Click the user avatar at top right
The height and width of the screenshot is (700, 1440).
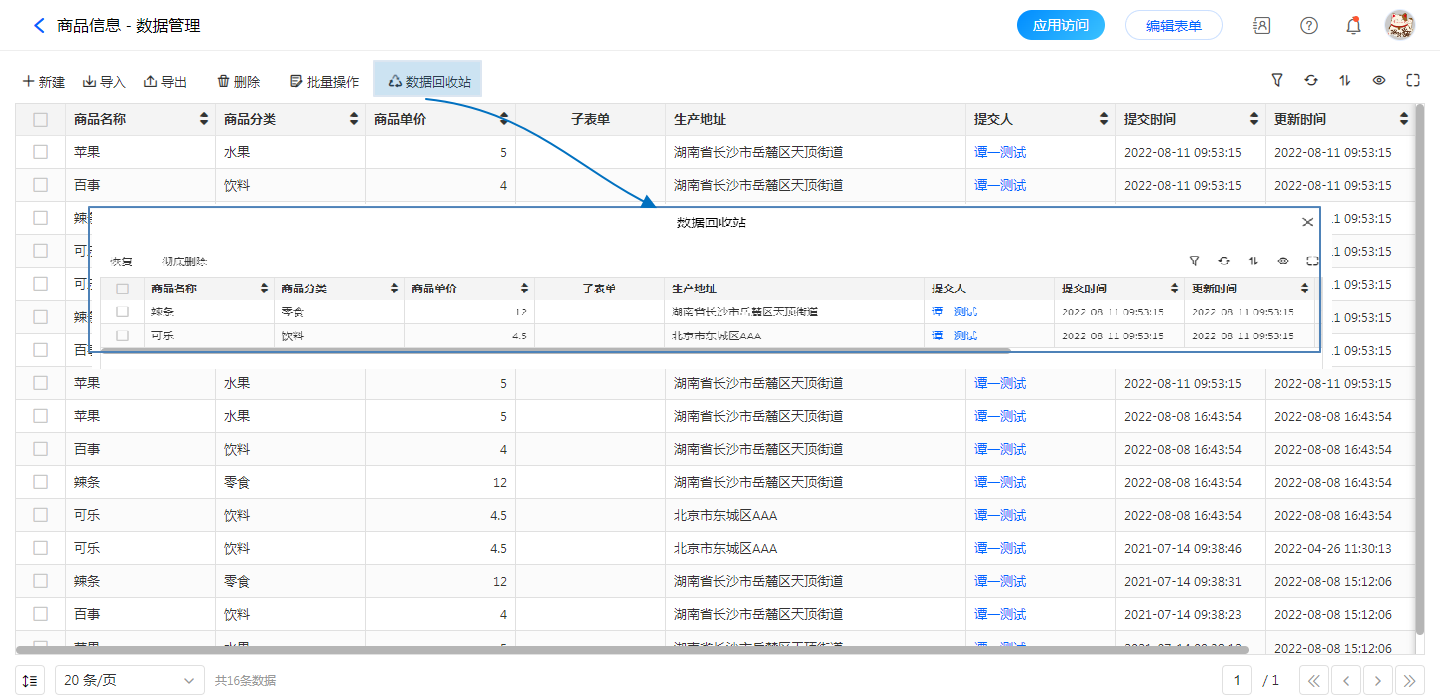tap(1399, 26)
